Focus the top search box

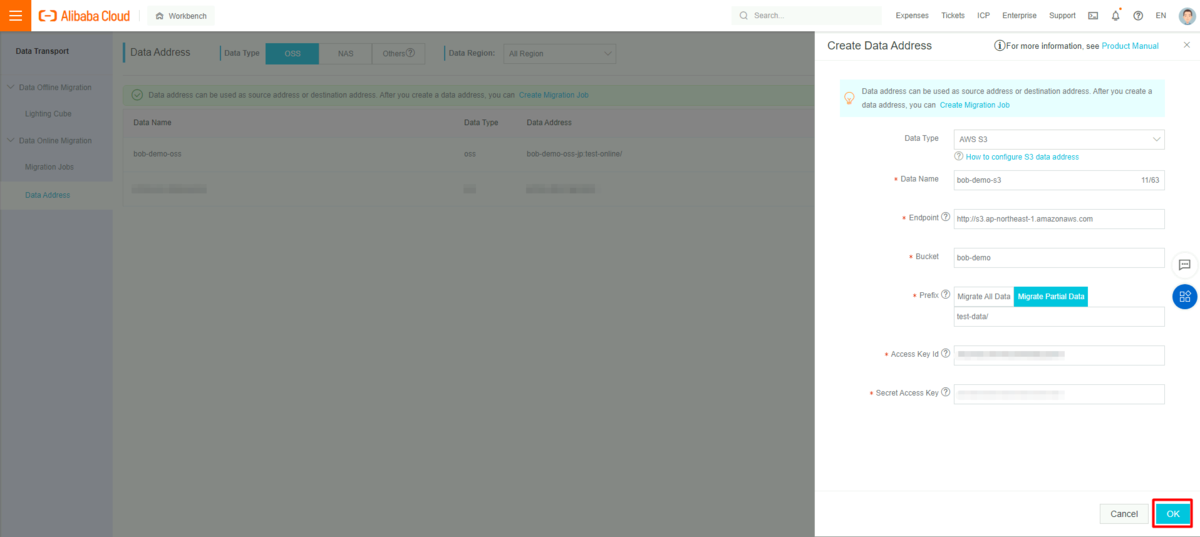click(806, 16)
